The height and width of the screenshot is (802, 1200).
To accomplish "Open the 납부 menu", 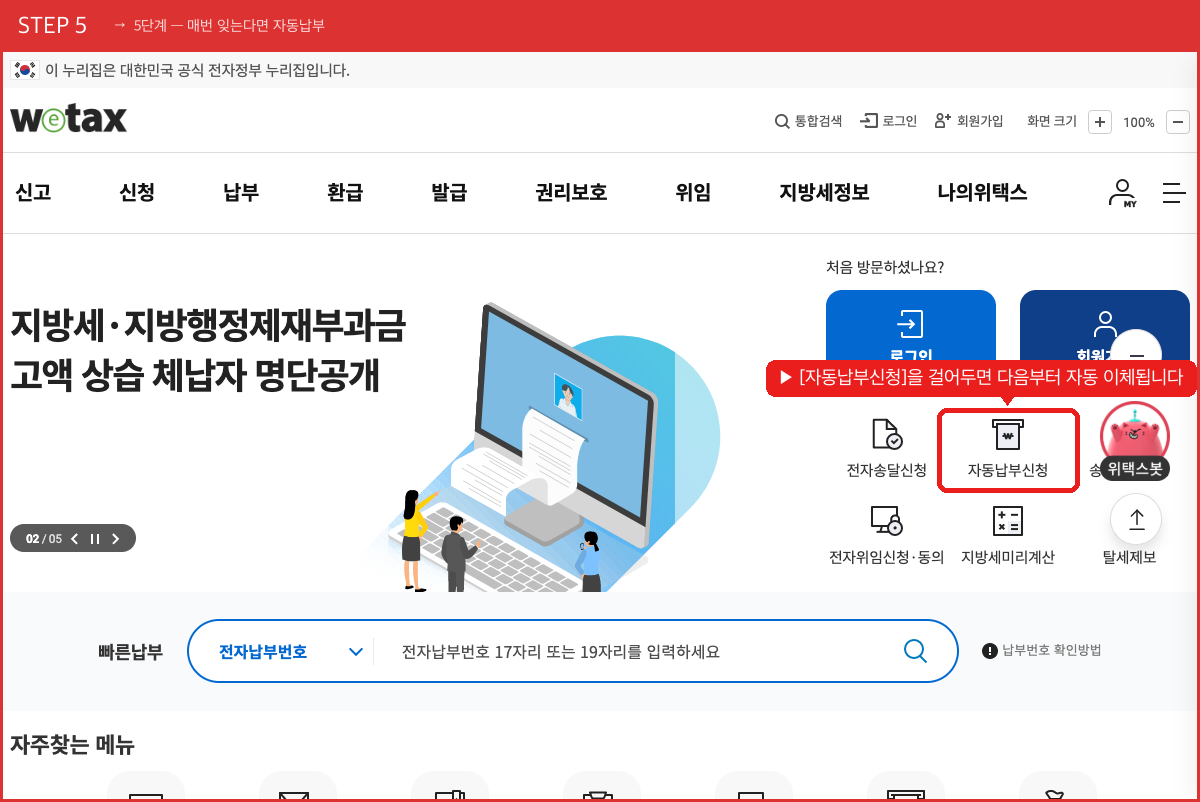I will [x=241, y=193].
